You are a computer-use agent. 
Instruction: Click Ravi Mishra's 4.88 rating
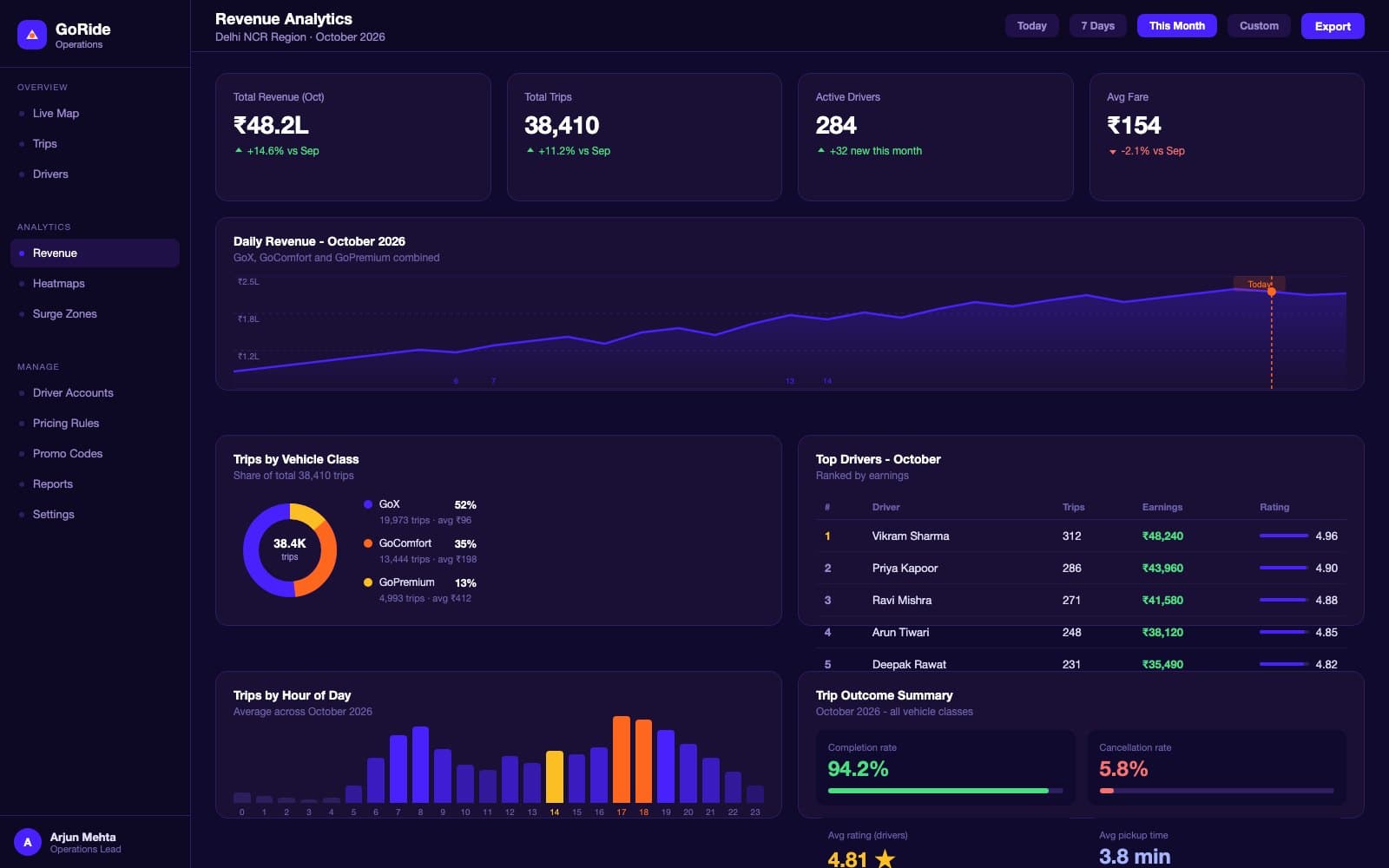pyautogui.click(x=1326, y=601)
